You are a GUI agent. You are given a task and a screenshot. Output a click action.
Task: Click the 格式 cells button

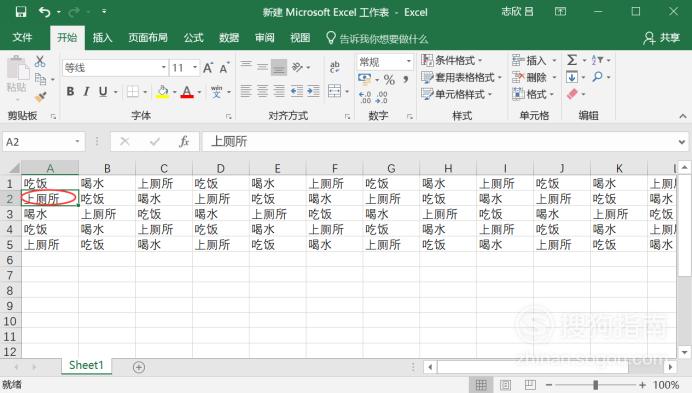[x=533, y=94]
